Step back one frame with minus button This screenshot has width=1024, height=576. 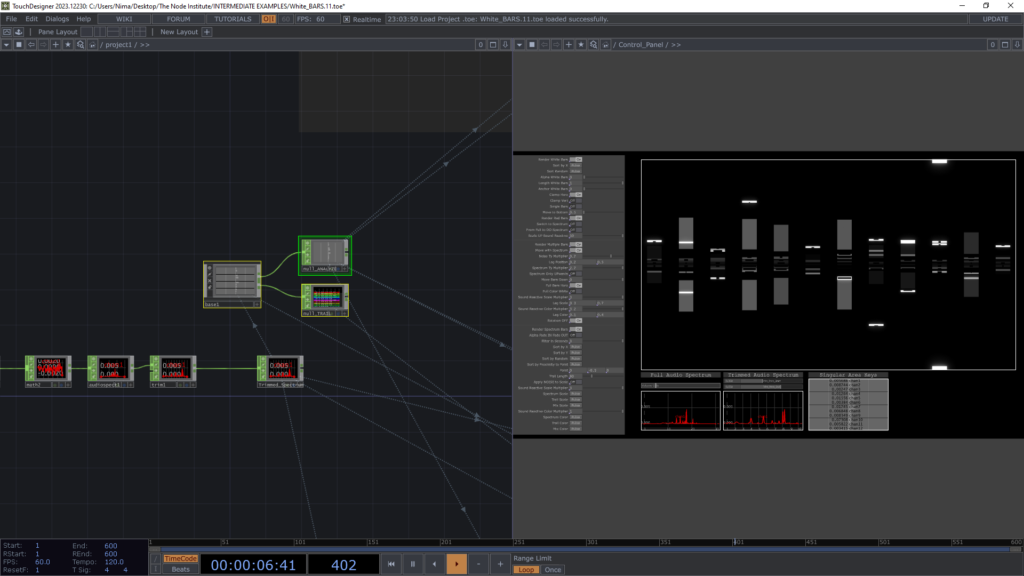pyautogui.click(x=478, y=565)
